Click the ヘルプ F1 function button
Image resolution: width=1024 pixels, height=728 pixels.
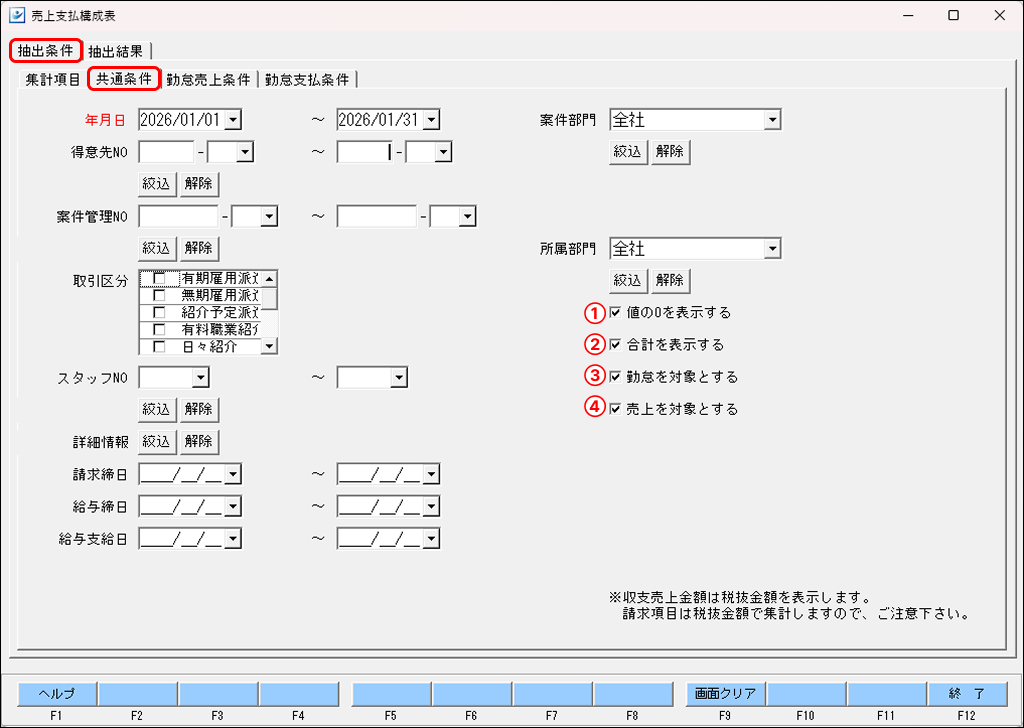(x=57, y=693)
